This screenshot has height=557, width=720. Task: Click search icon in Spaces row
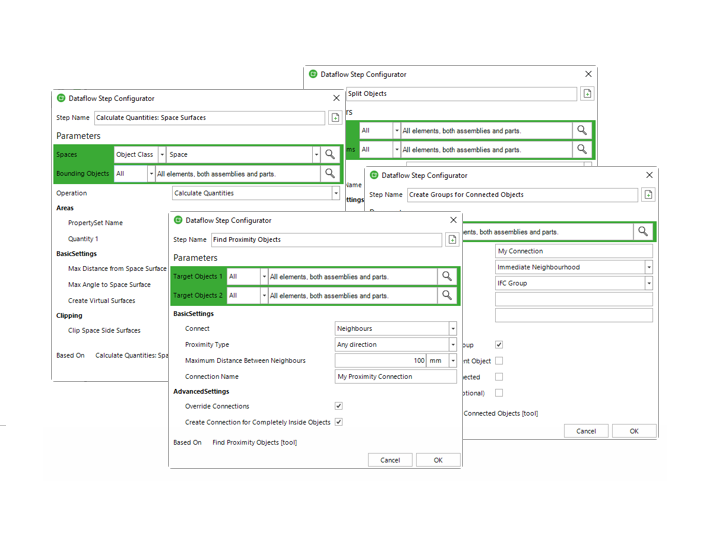(330, 154)
